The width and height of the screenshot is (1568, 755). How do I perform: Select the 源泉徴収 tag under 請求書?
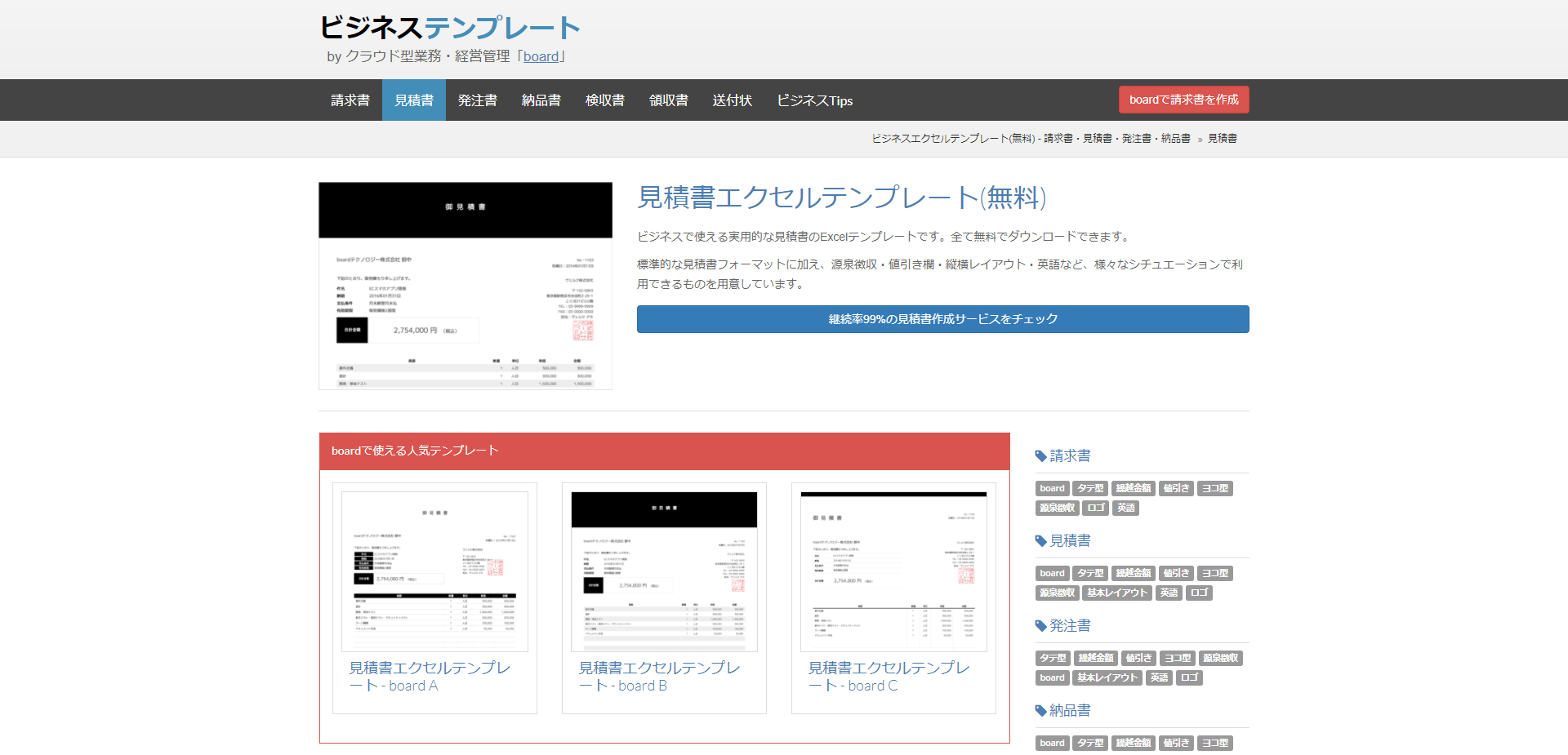coord(1057,508)
